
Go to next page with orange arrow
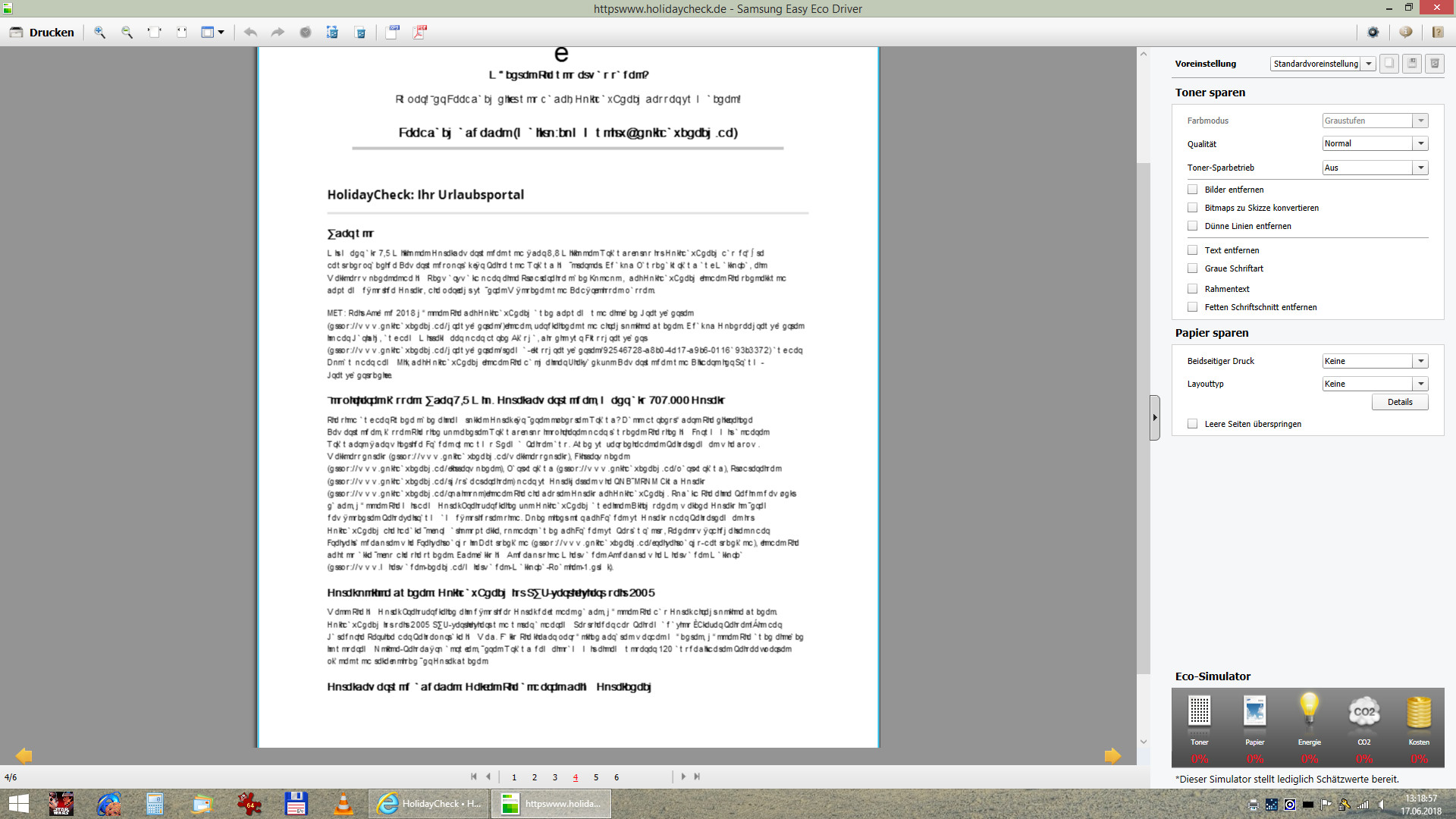[x=1112, y=755]
